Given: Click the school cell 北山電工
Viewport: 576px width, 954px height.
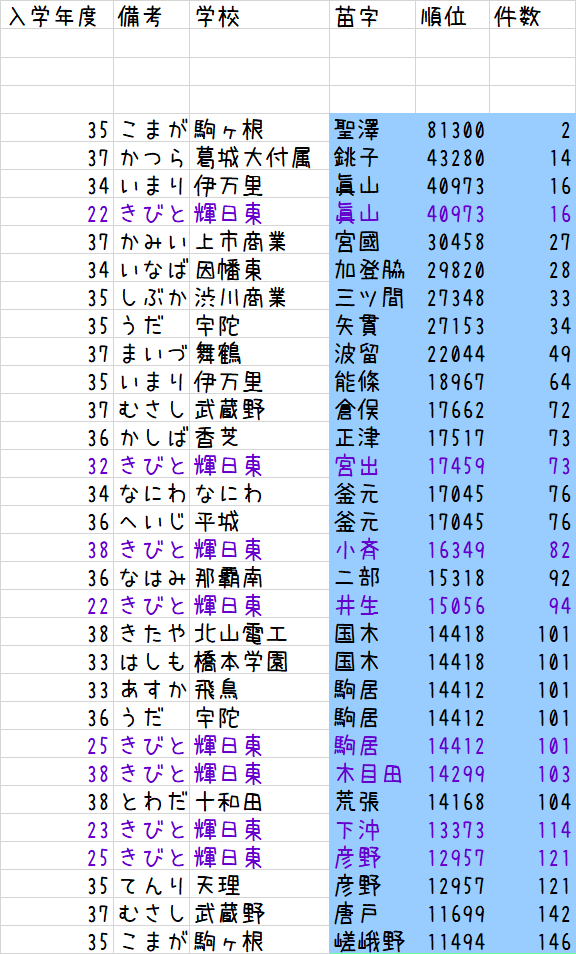Looking at the screenshot, I should pos(260,632).
